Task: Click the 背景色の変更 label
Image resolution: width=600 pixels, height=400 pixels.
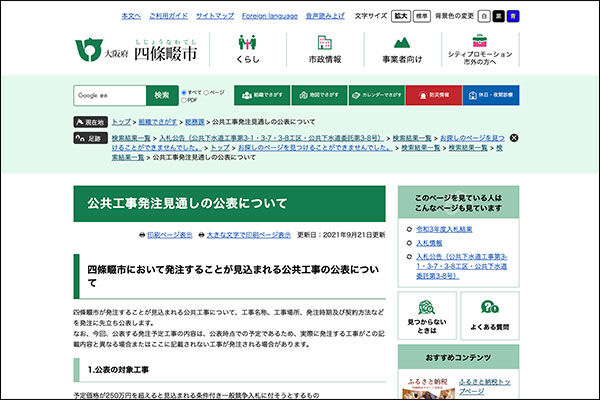Action: [x=455, y=16]
